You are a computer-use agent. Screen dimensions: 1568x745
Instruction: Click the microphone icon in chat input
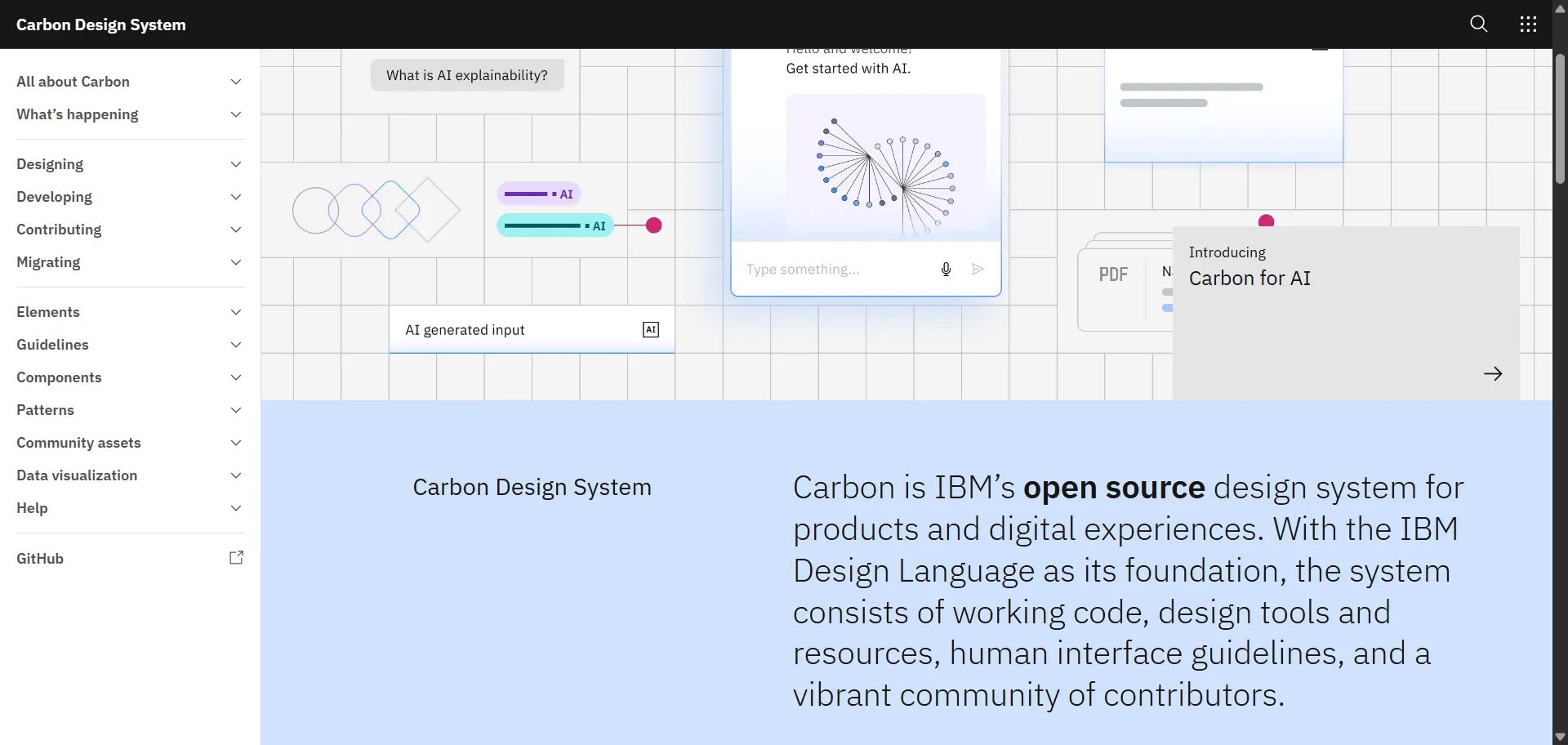coord(946,269)
